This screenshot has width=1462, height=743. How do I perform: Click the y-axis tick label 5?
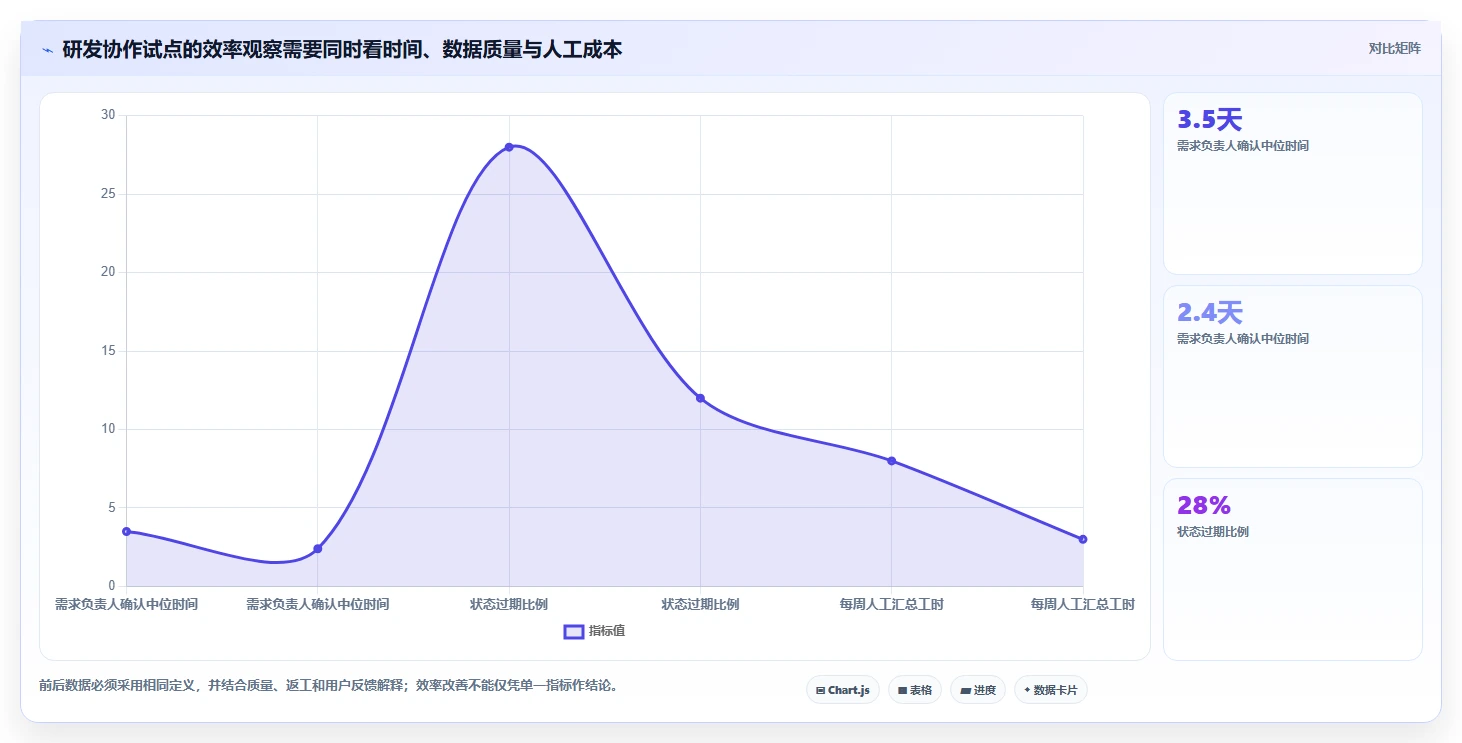(x=112, y=507)
